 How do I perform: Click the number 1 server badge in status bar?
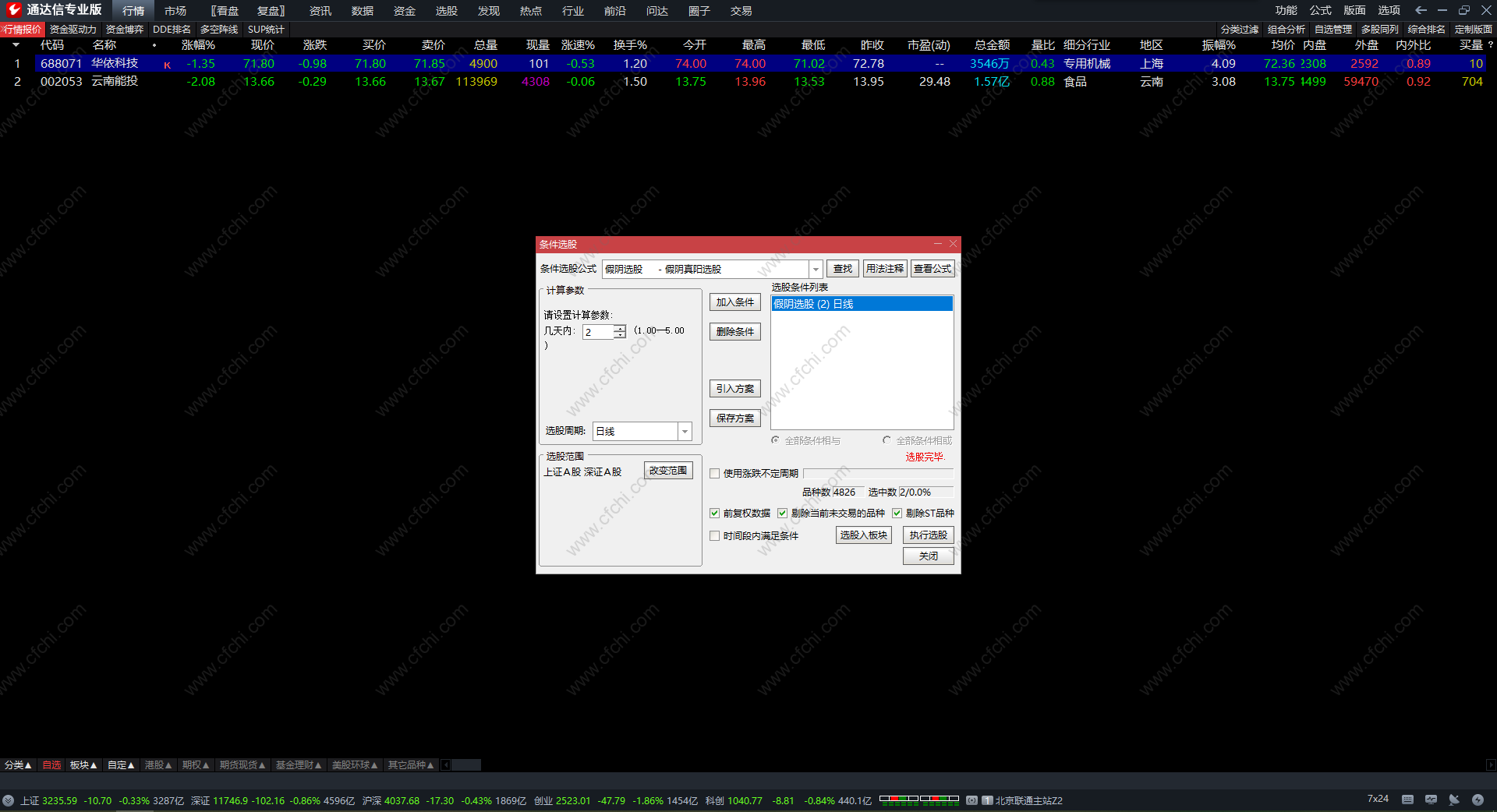tap(987, 800)
